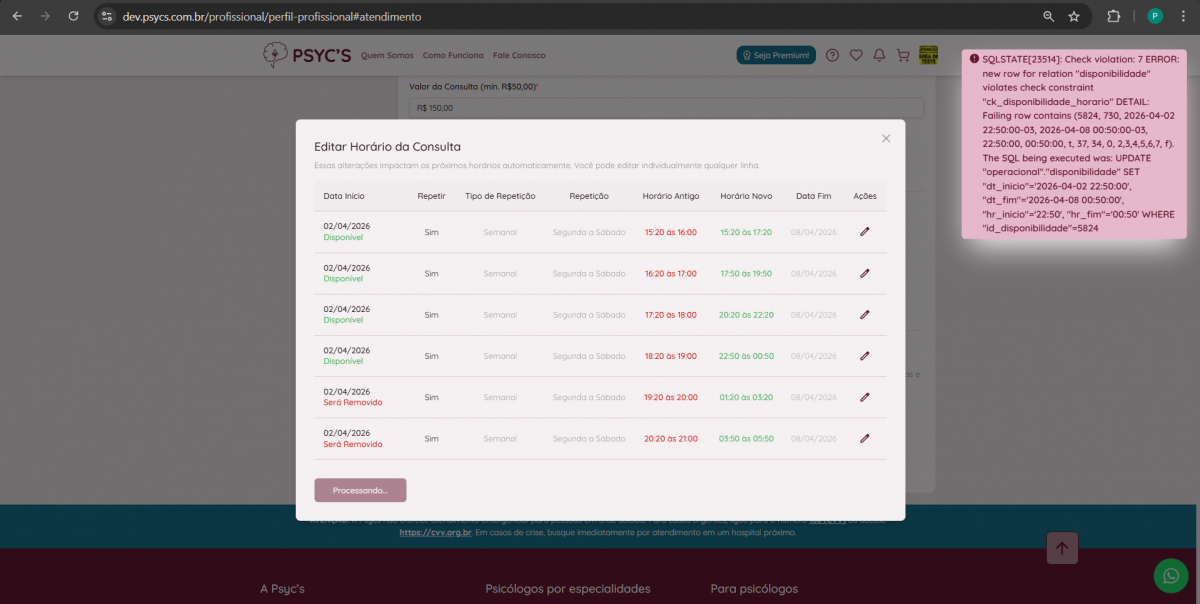
Task: Click the Seja Premium! button
Action: point(776,55)
